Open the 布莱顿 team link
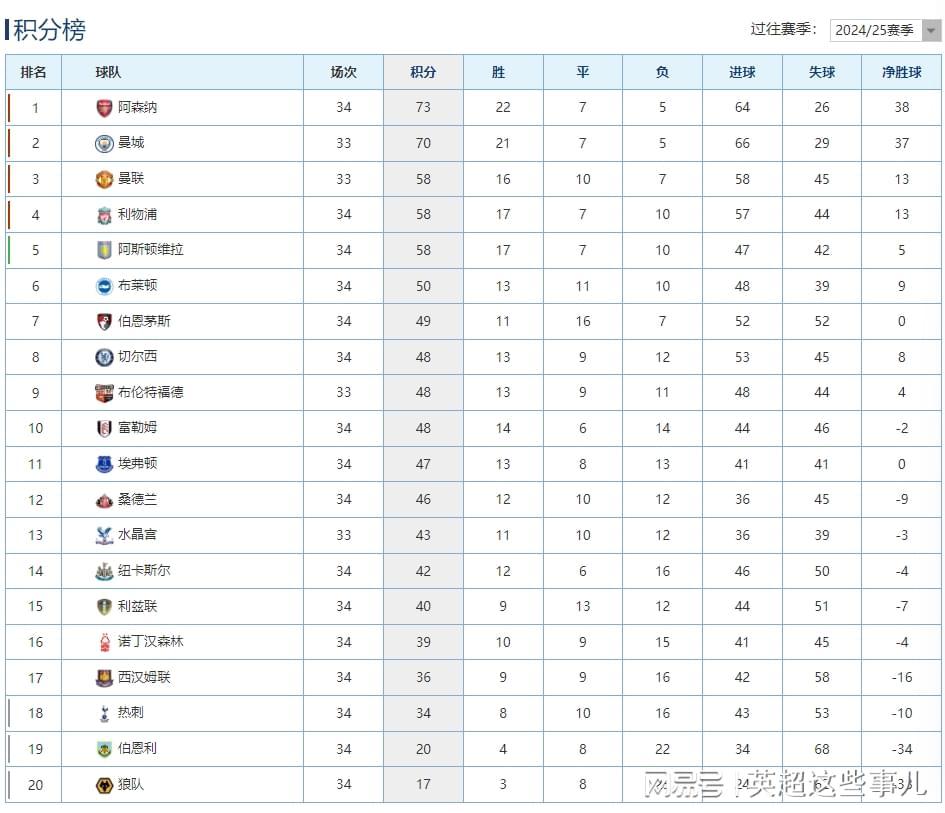This screenshot has height=813, width=945. coord(138,286)
